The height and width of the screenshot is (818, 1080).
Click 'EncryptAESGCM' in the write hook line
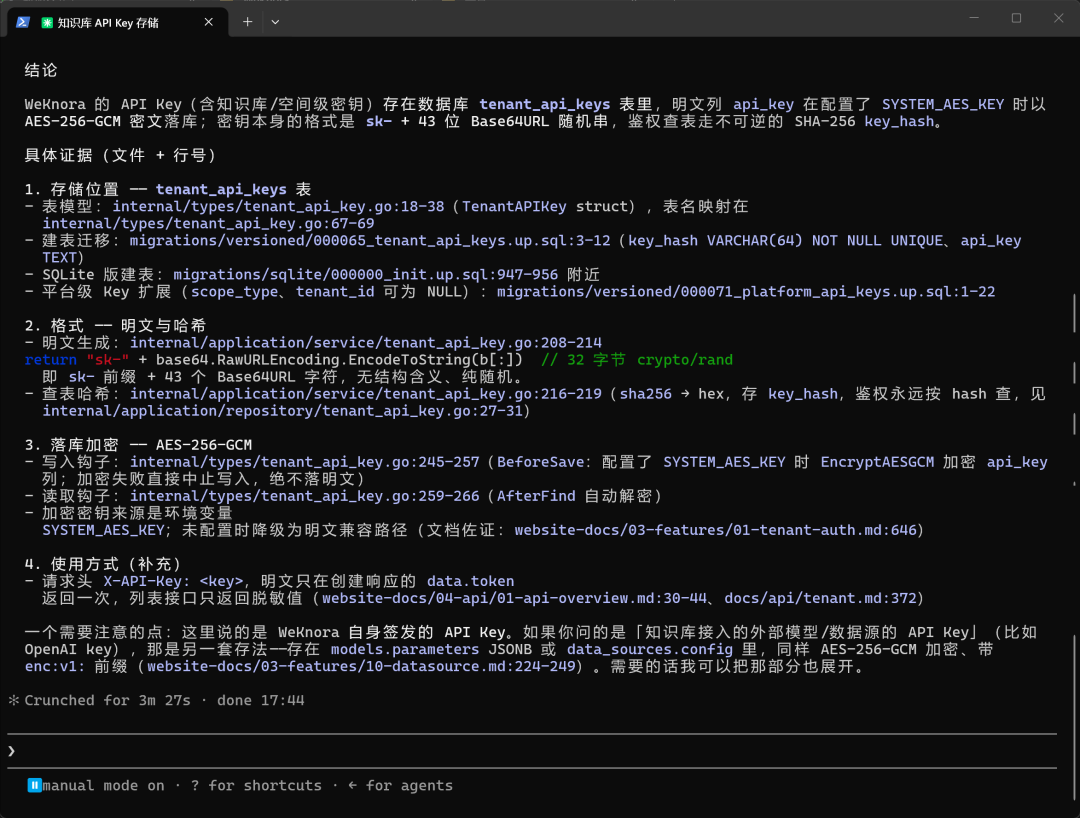pos(877,462)
